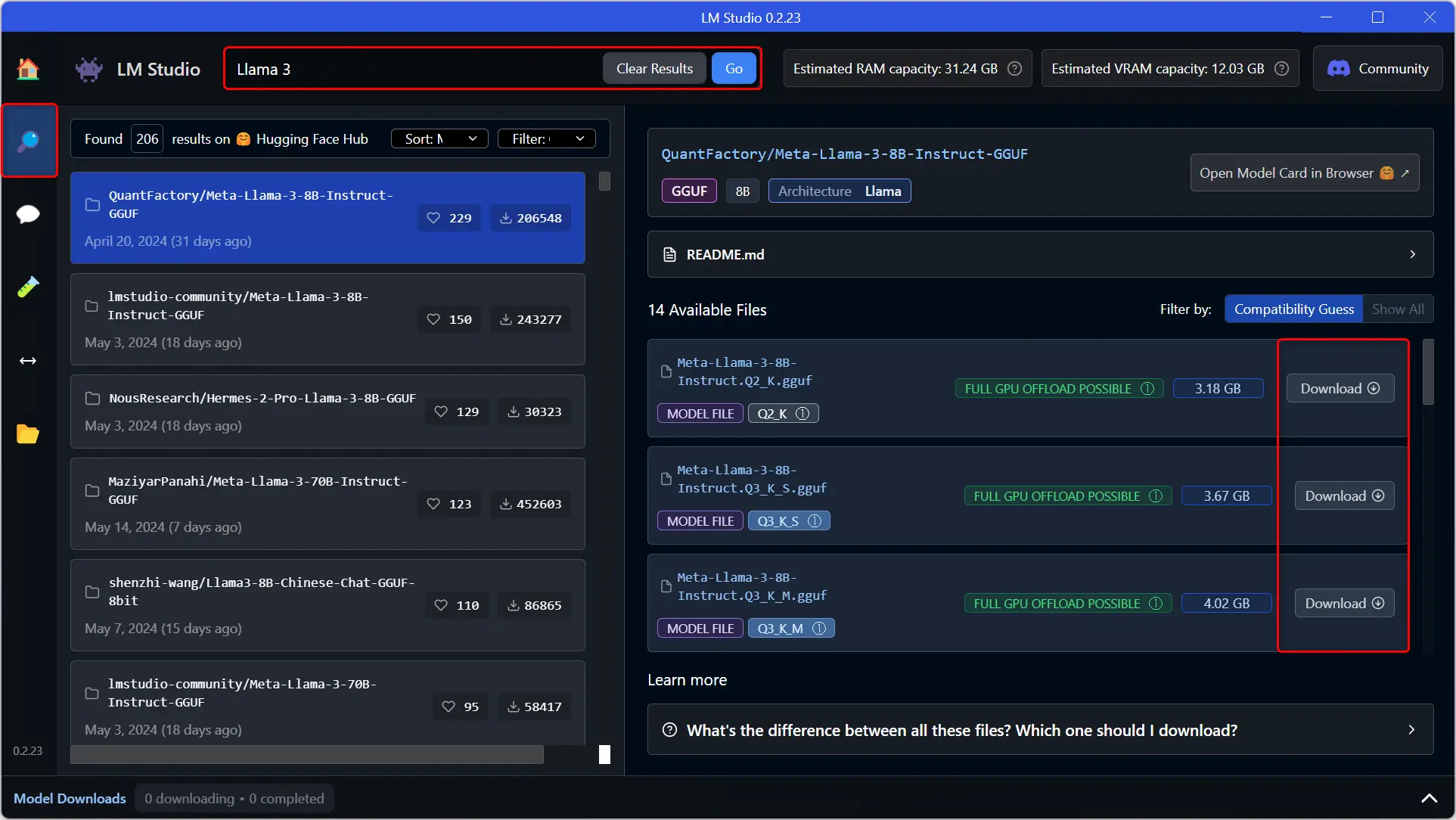Click the LM Studio logo icon
The image size is (1456, 820).
point(89,70)
